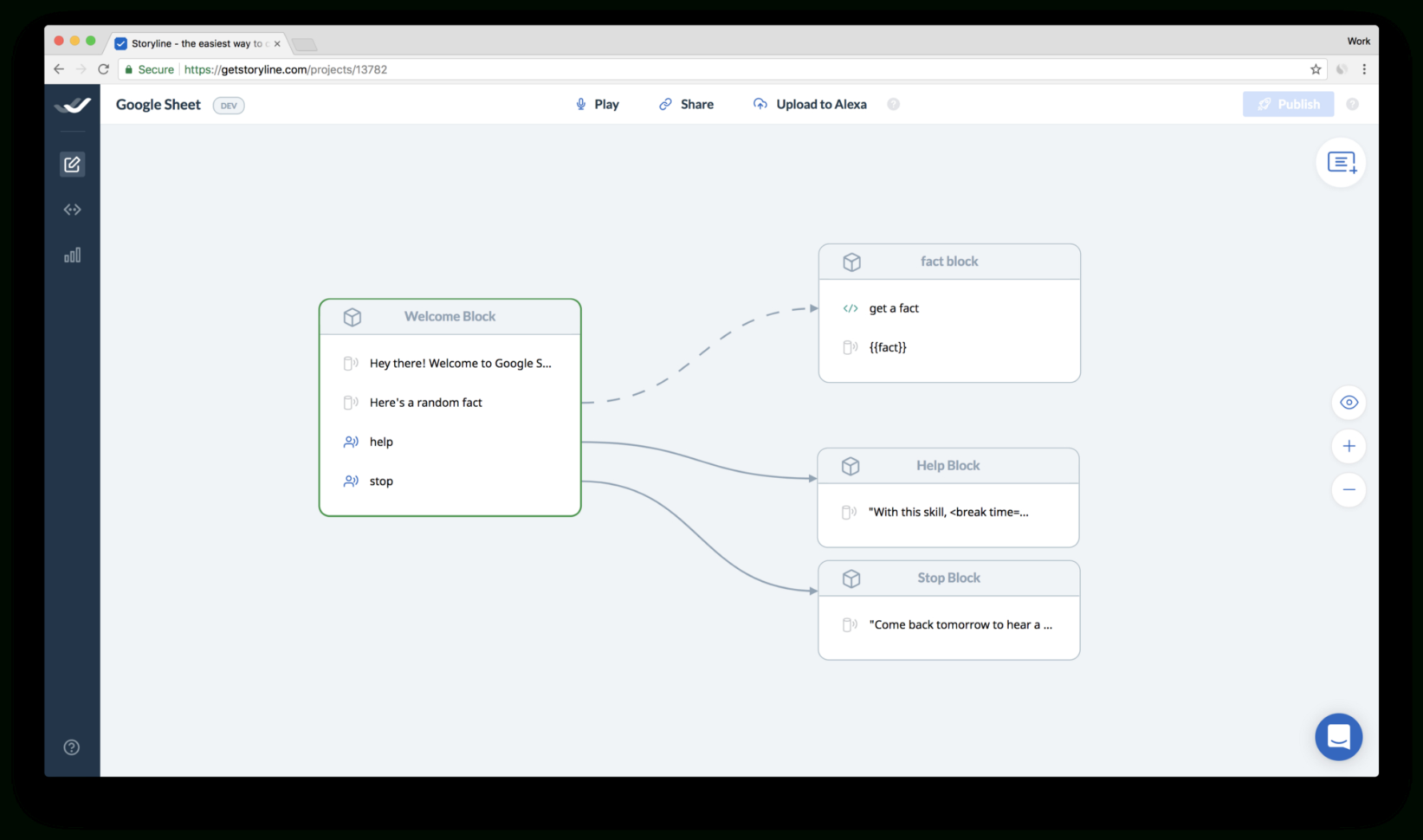This screenshot has height=840, width=1423.
Task: Open the Upload to Alexa cloud icon
Action: point(760,103)
